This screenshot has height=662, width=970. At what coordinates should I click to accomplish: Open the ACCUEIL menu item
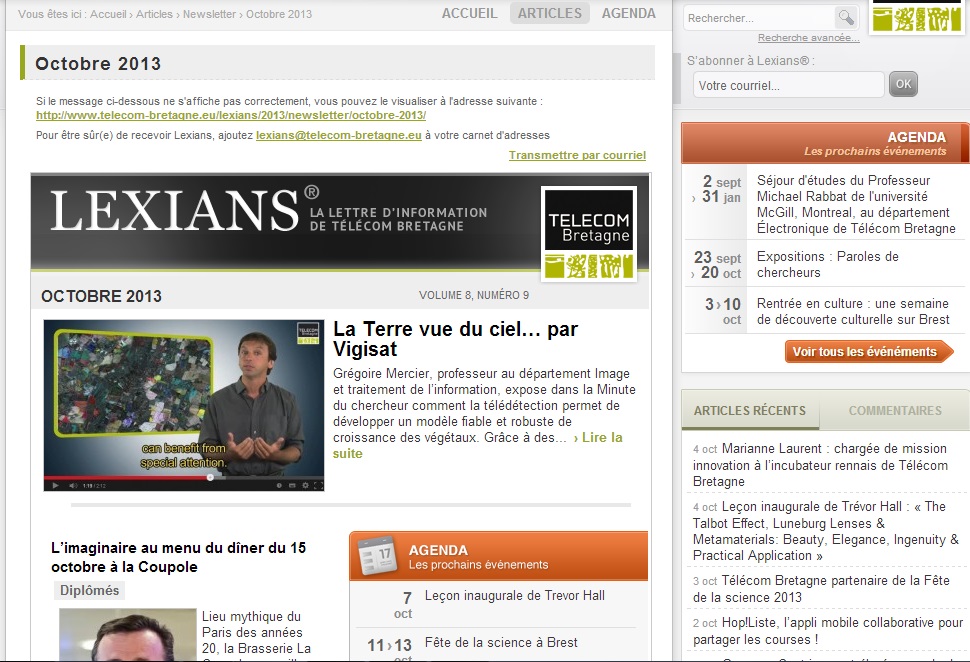tap(469, 13)
